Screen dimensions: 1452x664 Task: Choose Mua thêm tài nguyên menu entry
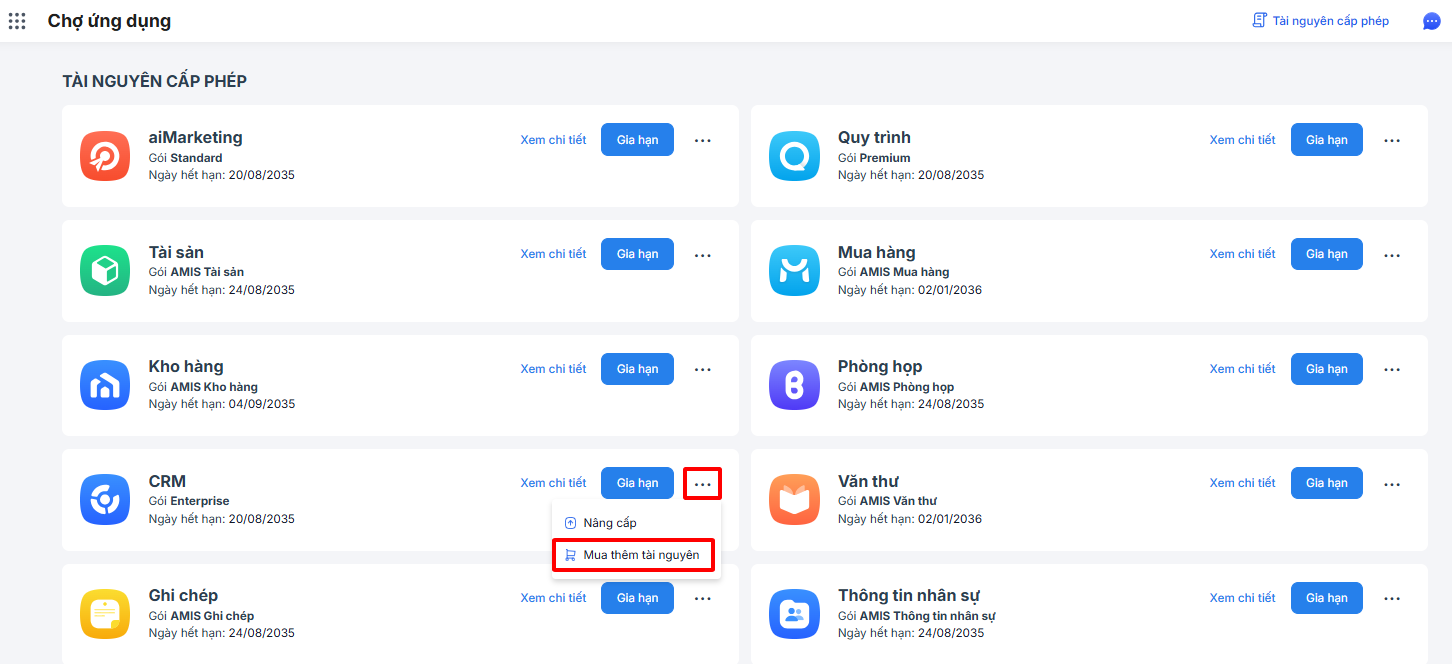click(x=640, y=555)
